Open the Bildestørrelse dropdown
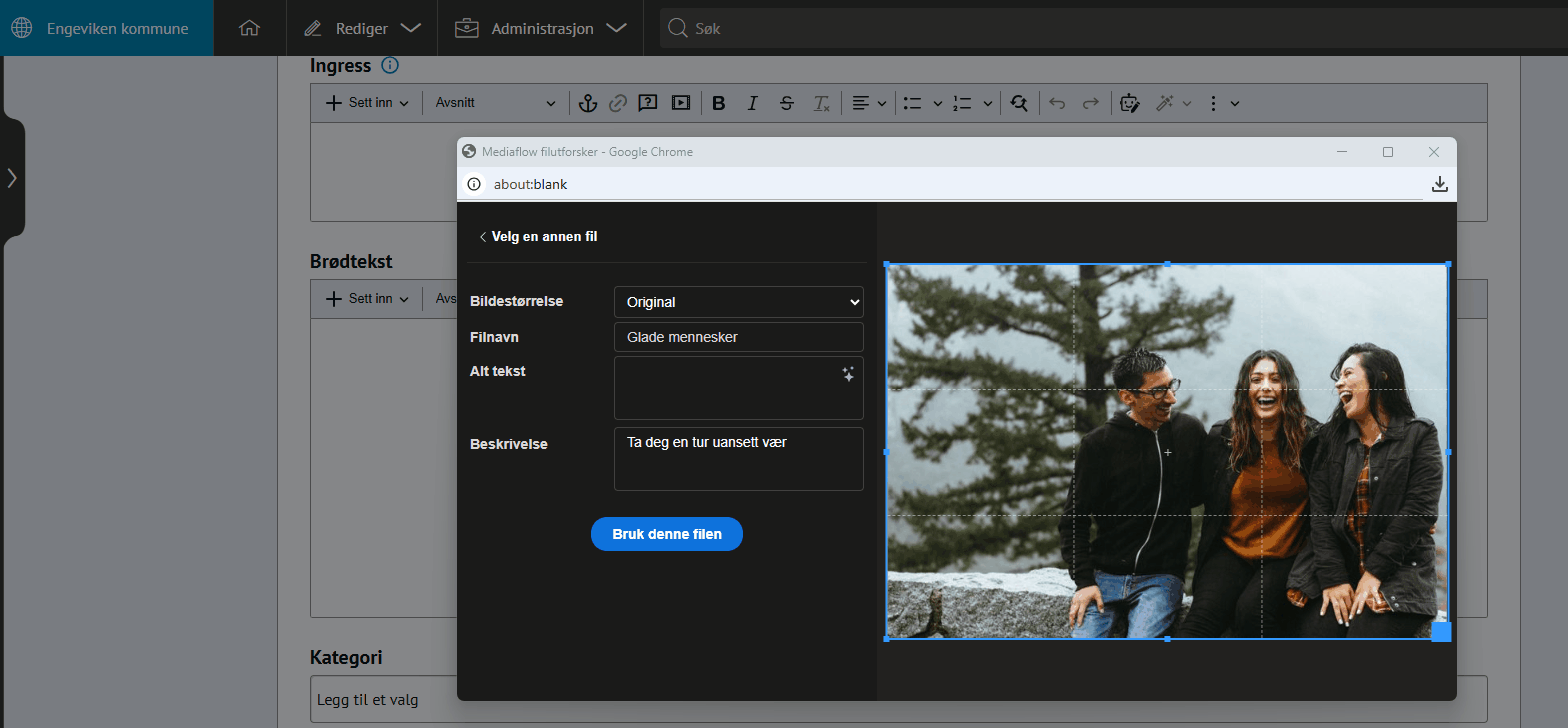The height and width of the screenshot is (728, 1568). [x=738, y=302]
